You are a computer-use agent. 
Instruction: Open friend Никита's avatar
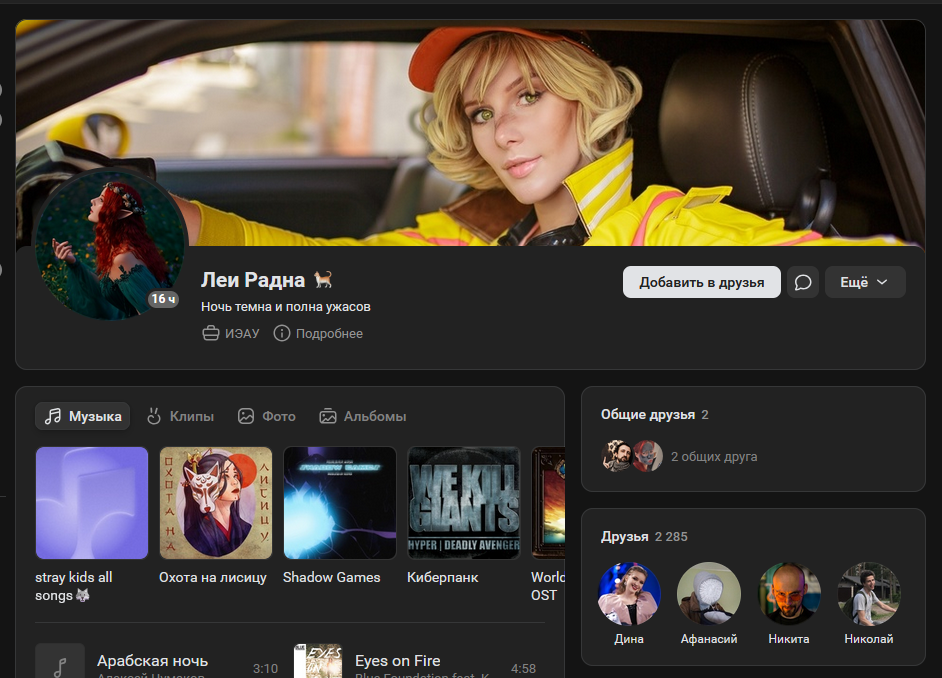(789, 594)
